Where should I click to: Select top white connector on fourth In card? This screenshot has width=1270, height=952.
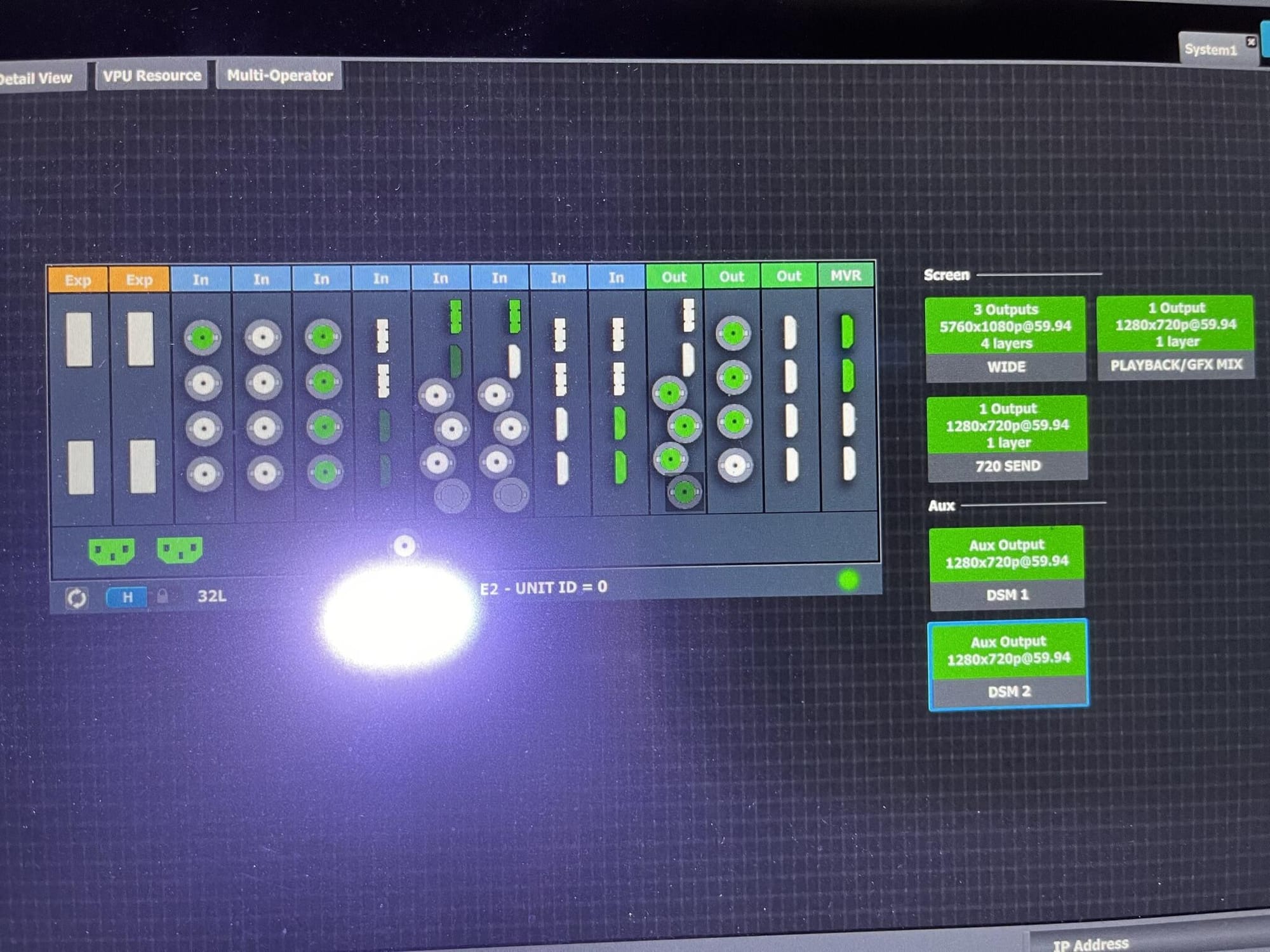click(382, 336)
